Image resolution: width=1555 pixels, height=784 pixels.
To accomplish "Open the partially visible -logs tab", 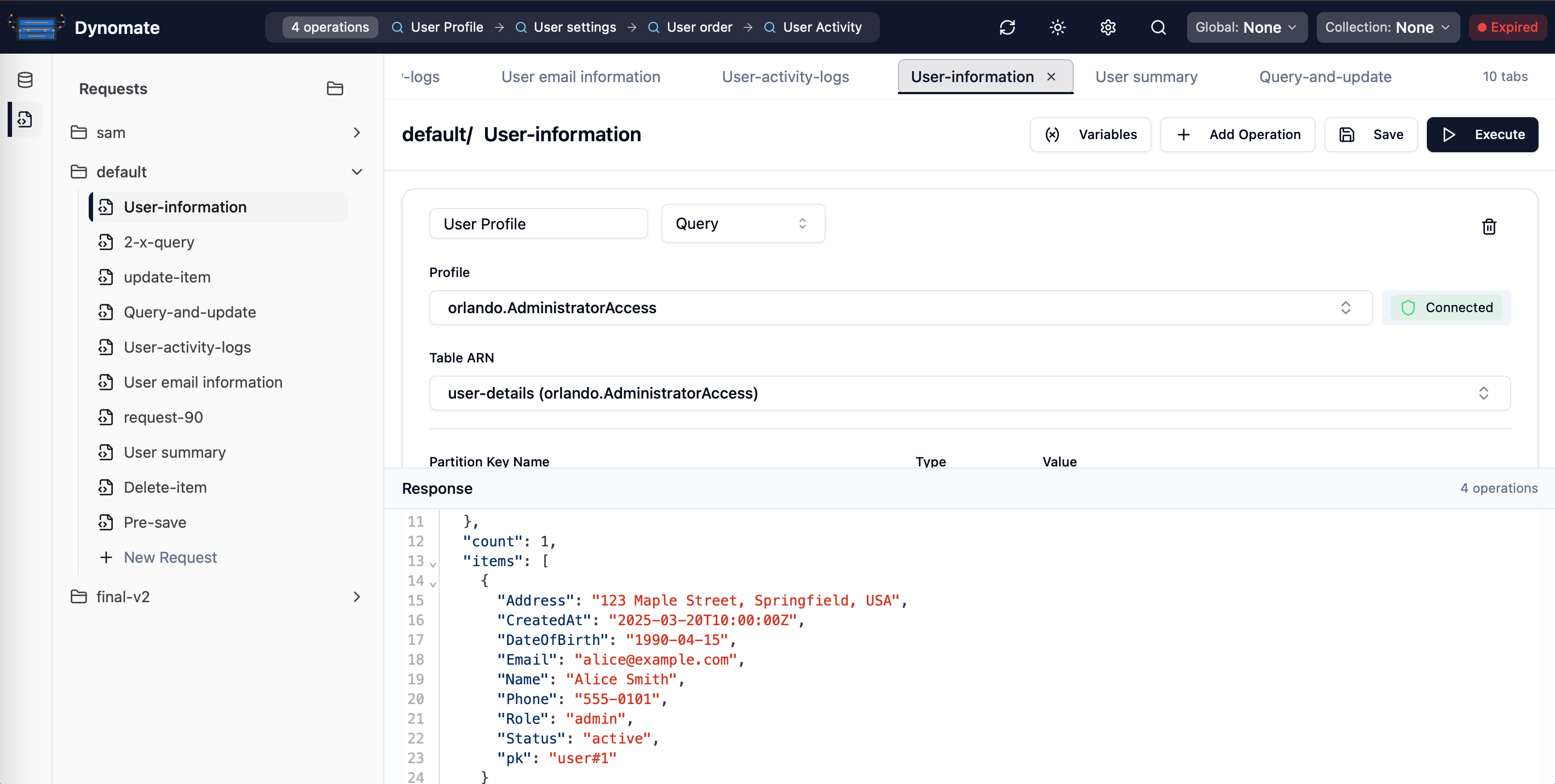I will click(421, 77).
